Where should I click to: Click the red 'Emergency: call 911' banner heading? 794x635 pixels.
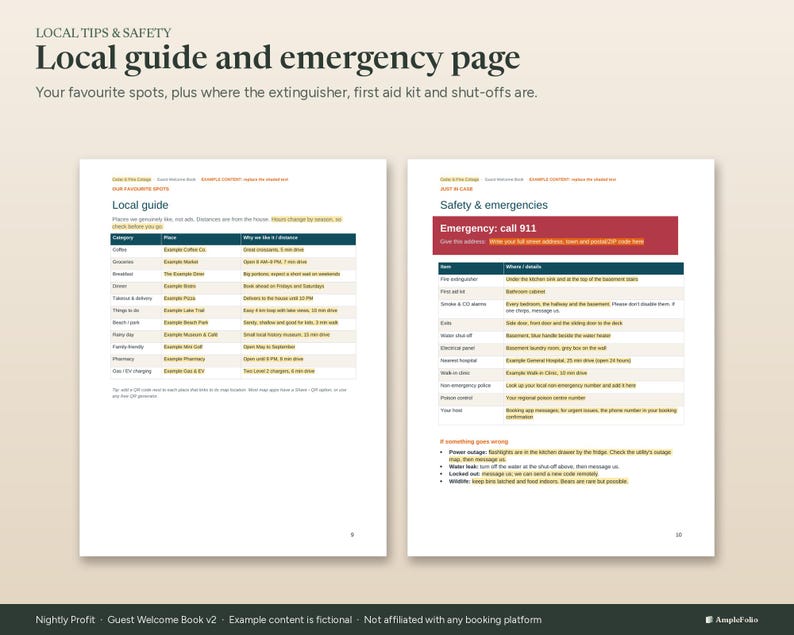pos(488,228)
